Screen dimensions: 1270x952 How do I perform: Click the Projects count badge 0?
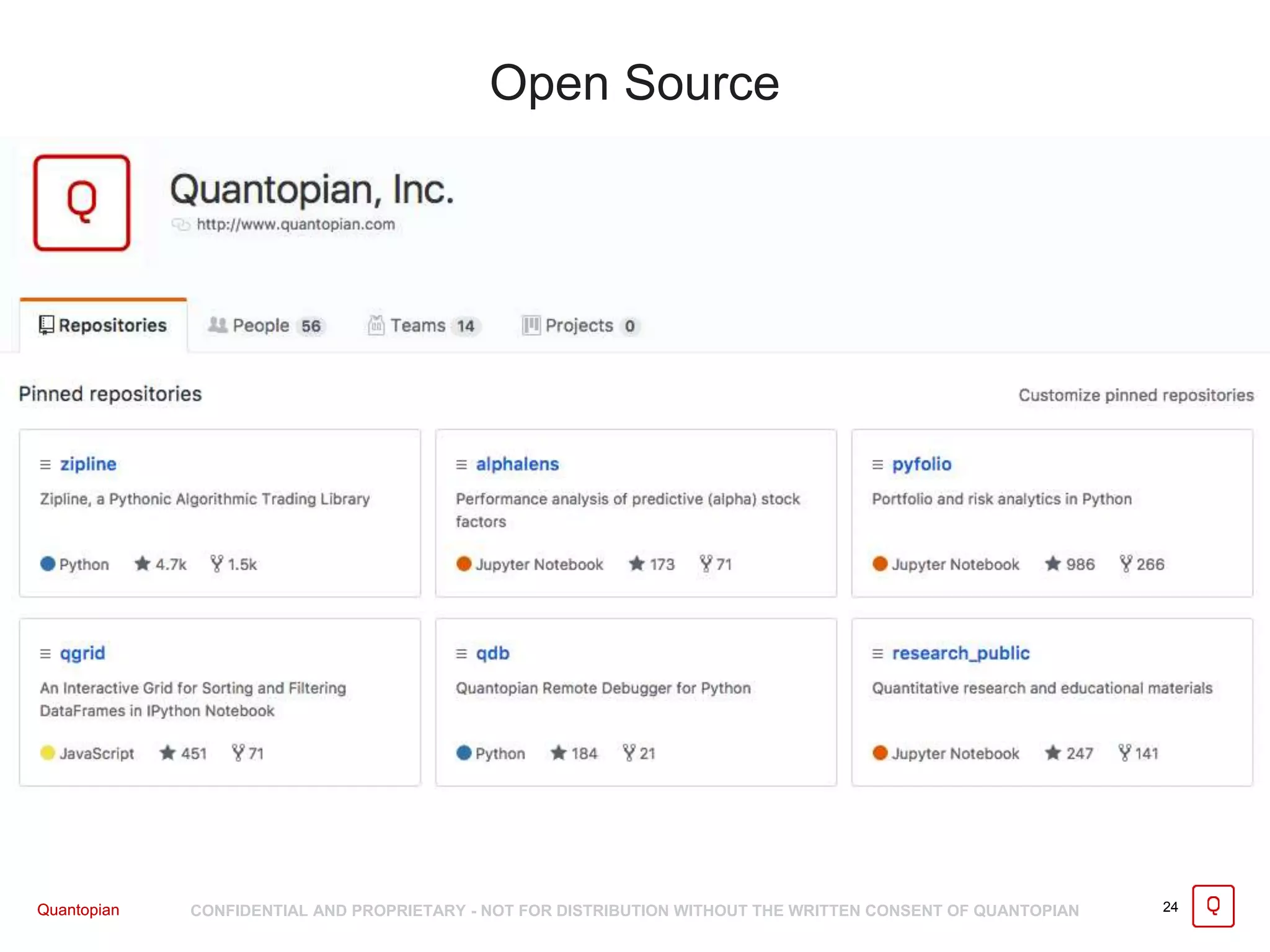[629, 326]
